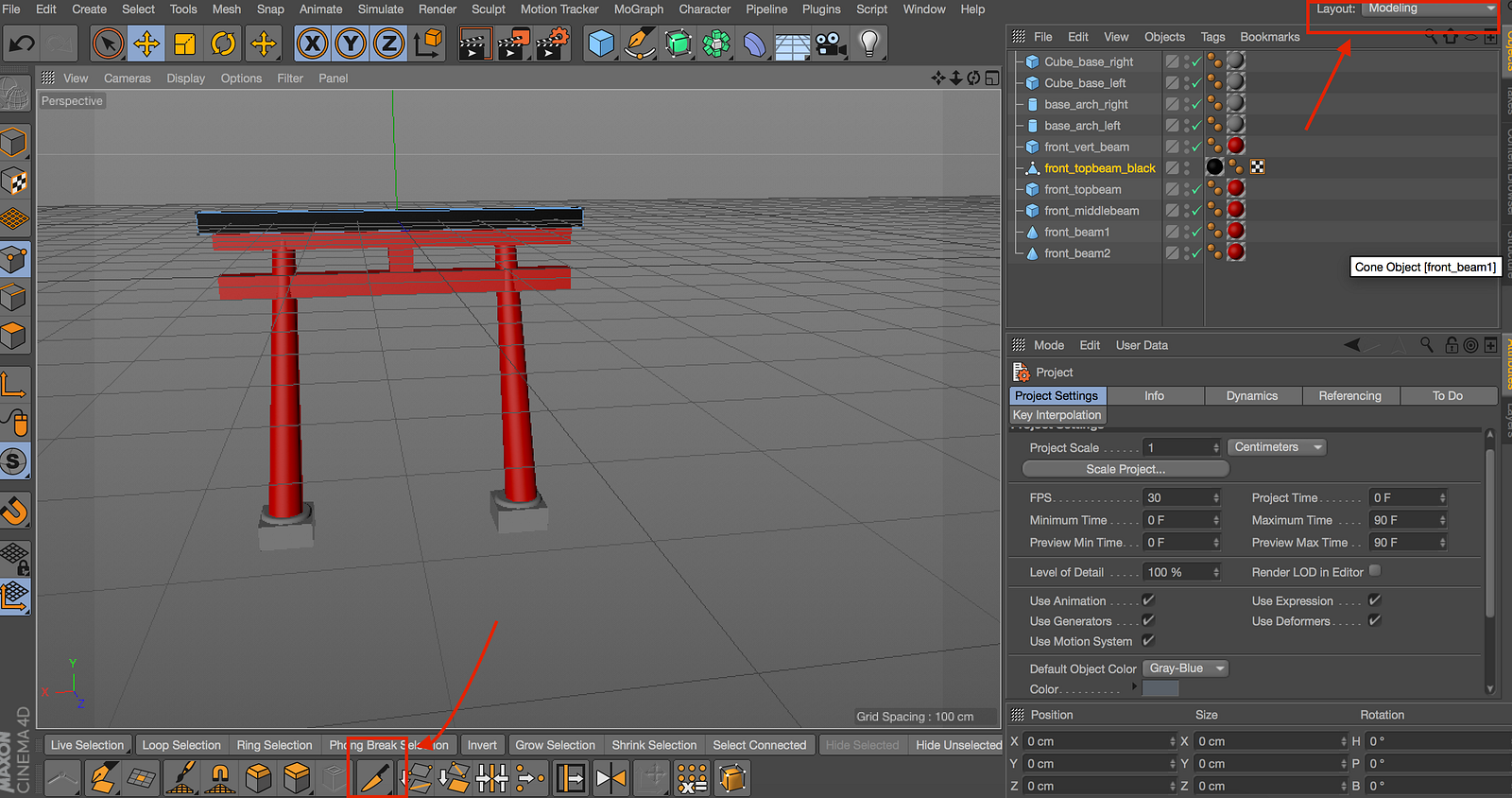Click the Color swatch in Project Settings
Screen dimensions: 1512x798
click(1160, 689)
